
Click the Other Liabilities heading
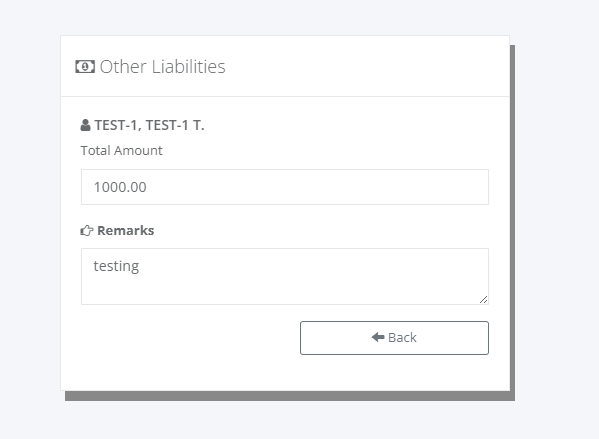[162, 67]
